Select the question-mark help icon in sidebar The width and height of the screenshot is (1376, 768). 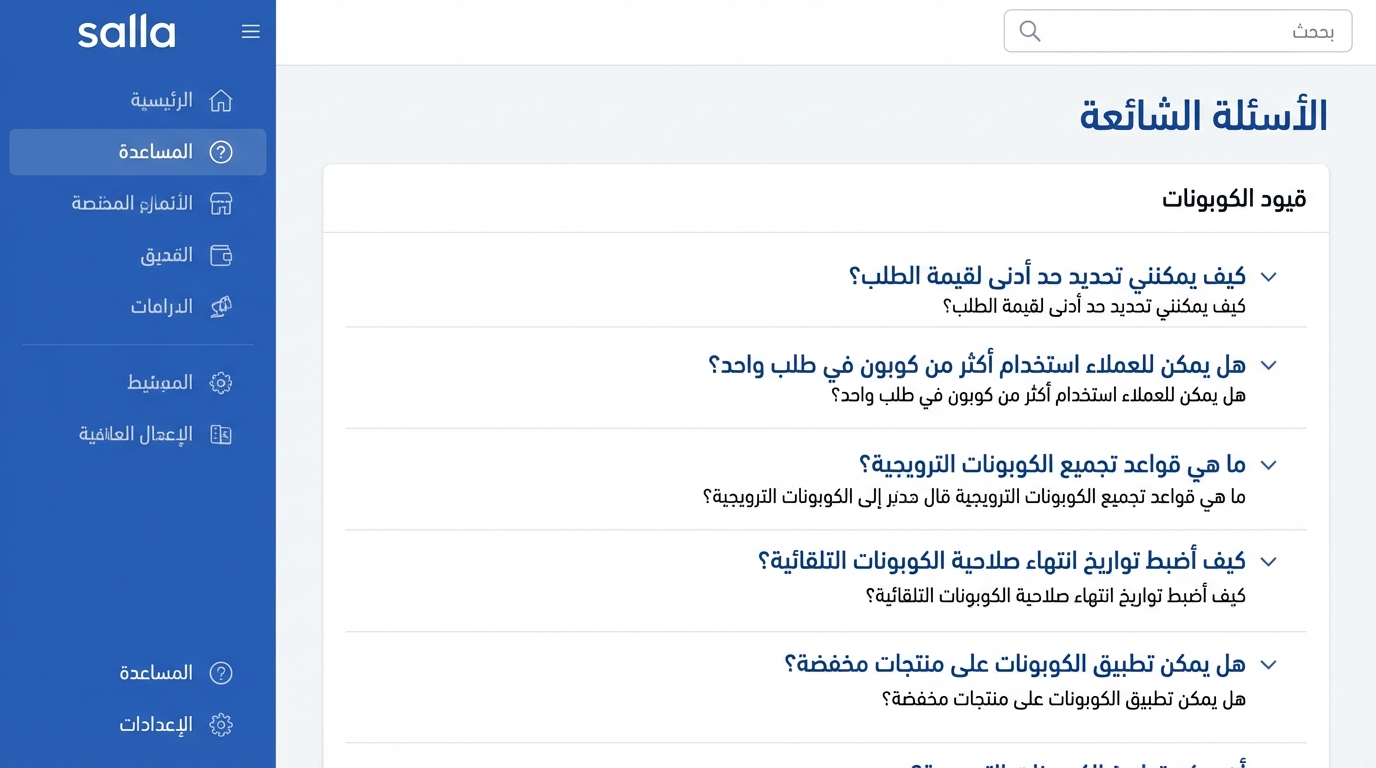pos(221,152)
